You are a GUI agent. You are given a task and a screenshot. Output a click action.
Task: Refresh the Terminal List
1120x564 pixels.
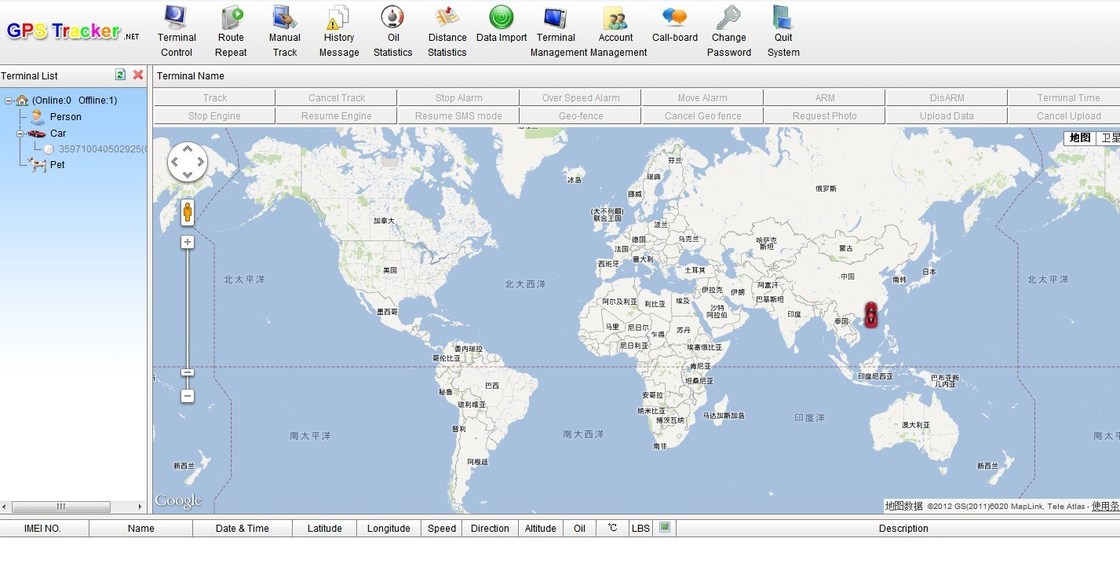pos(121,75)
